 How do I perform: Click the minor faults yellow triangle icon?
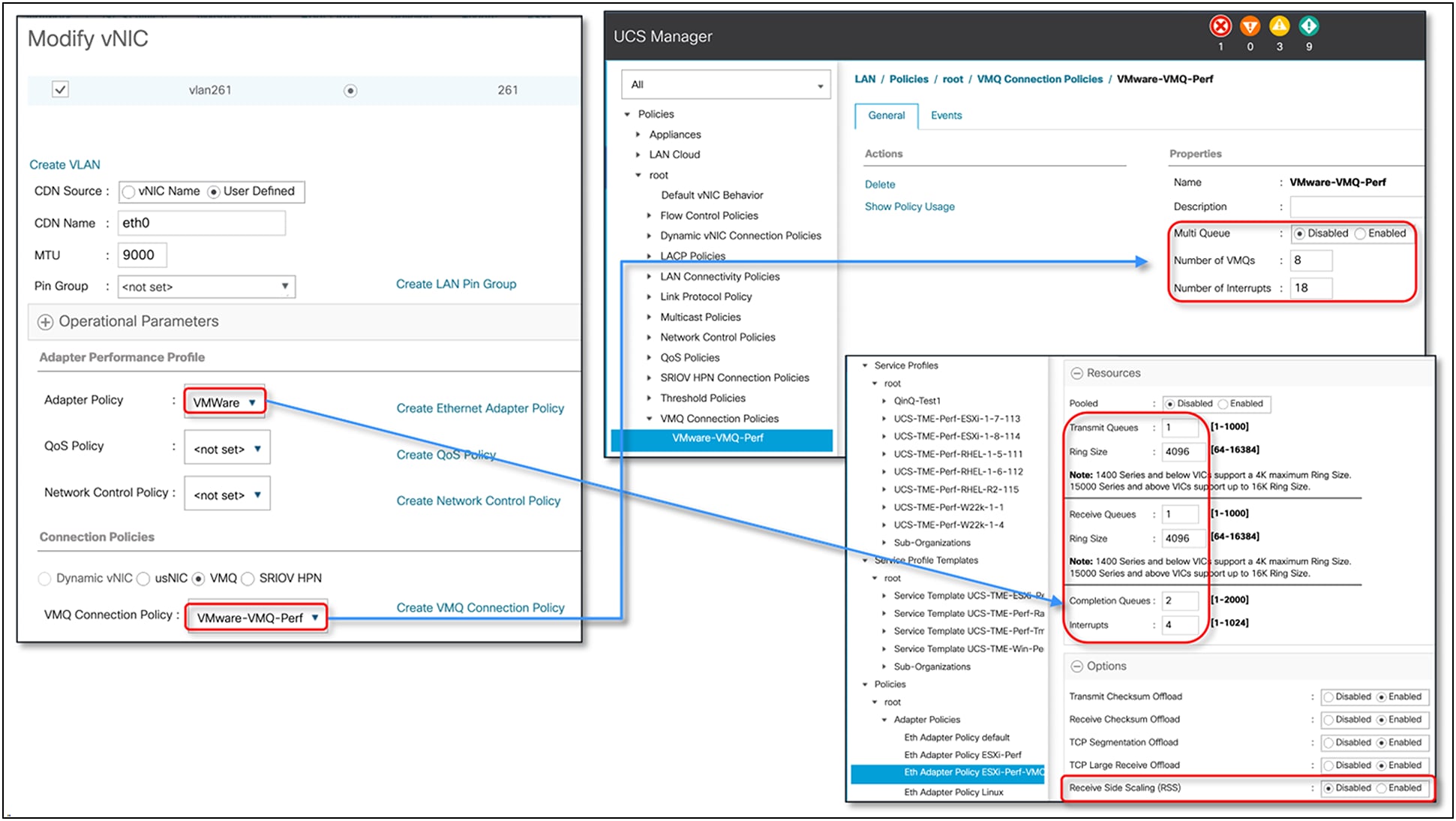(x=1279, y=26)
